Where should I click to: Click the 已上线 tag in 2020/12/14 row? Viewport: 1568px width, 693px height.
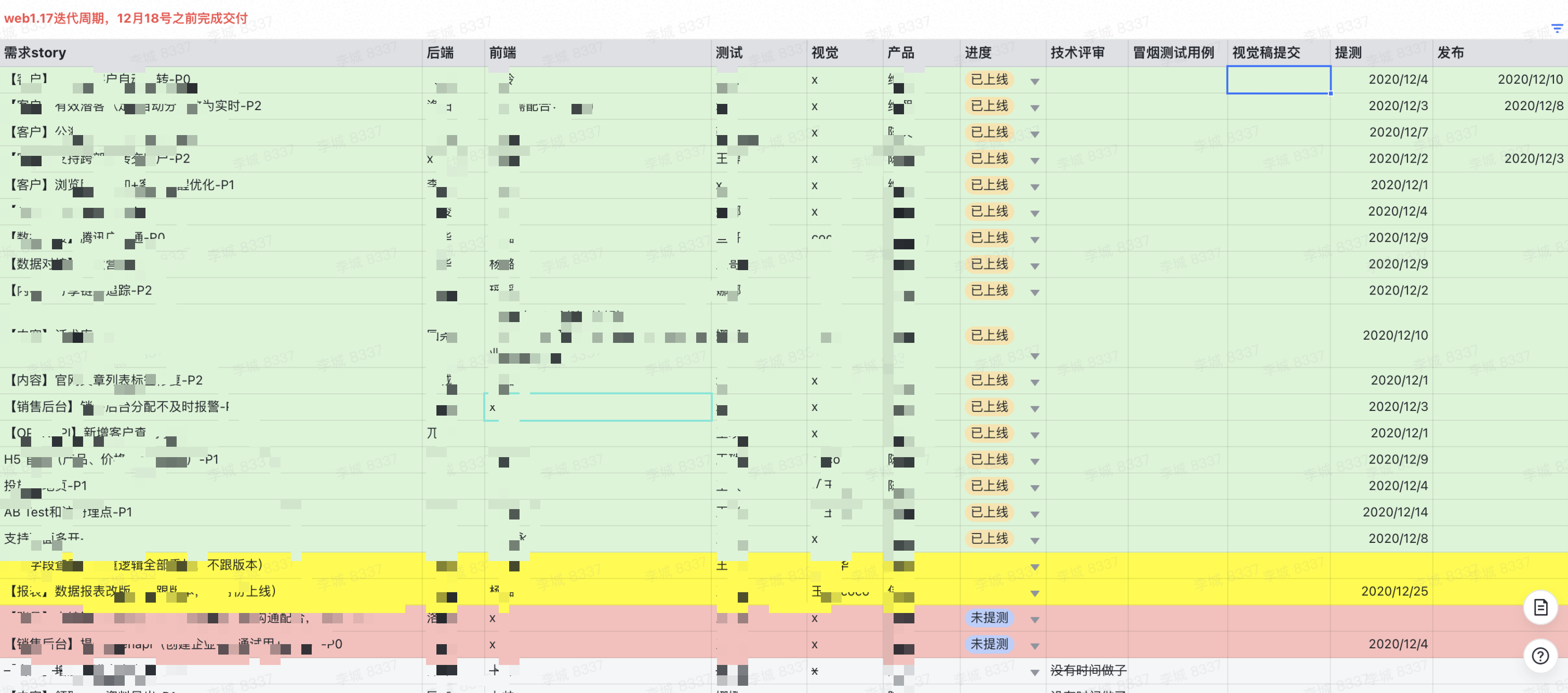[x=989, y=512]
